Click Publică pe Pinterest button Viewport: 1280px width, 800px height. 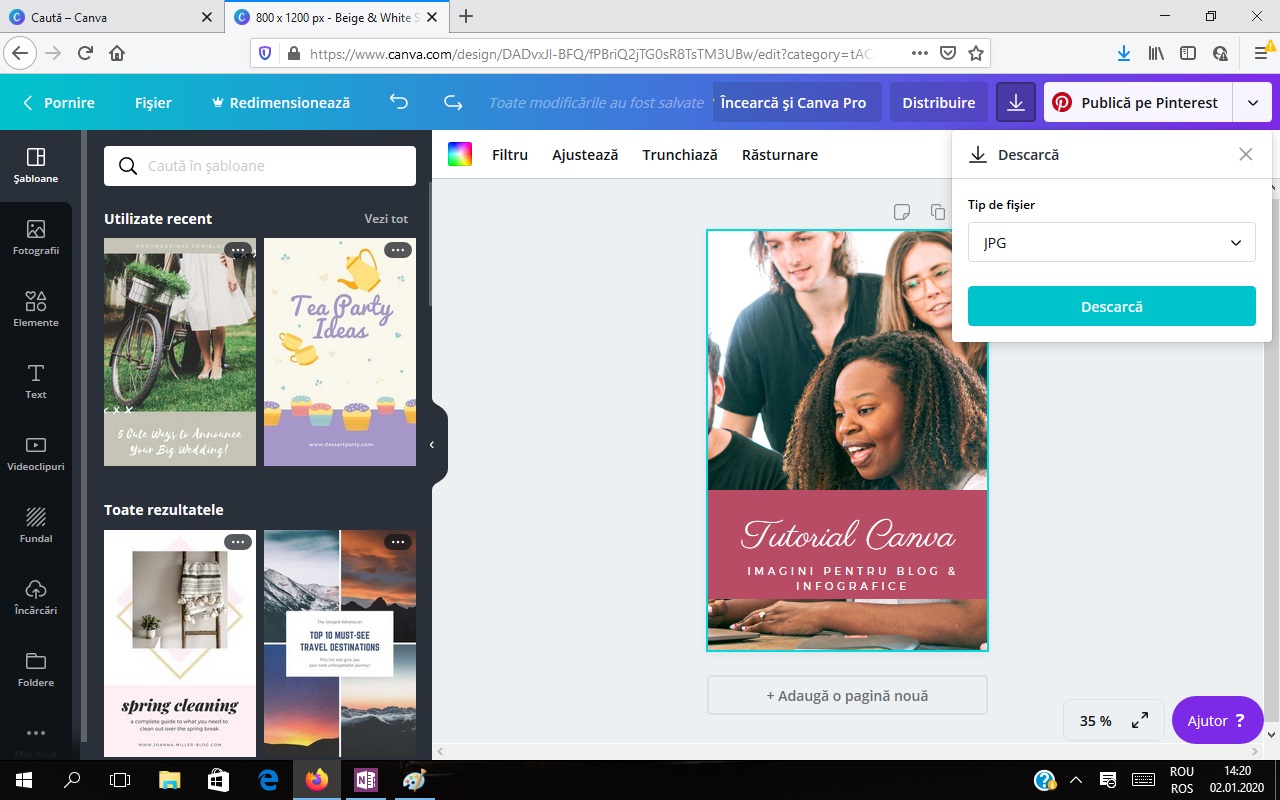pos(1138,102)
